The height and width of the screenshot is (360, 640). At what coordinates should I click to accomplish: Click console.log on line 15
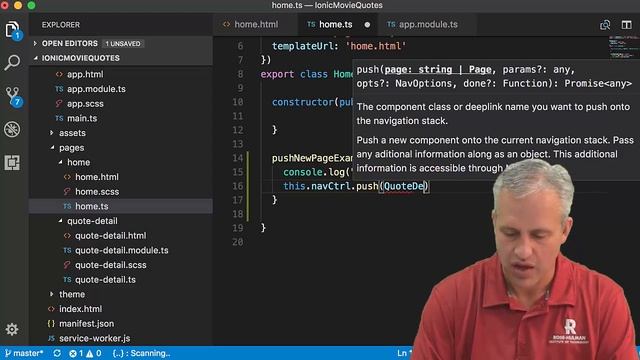click(314, 172)
